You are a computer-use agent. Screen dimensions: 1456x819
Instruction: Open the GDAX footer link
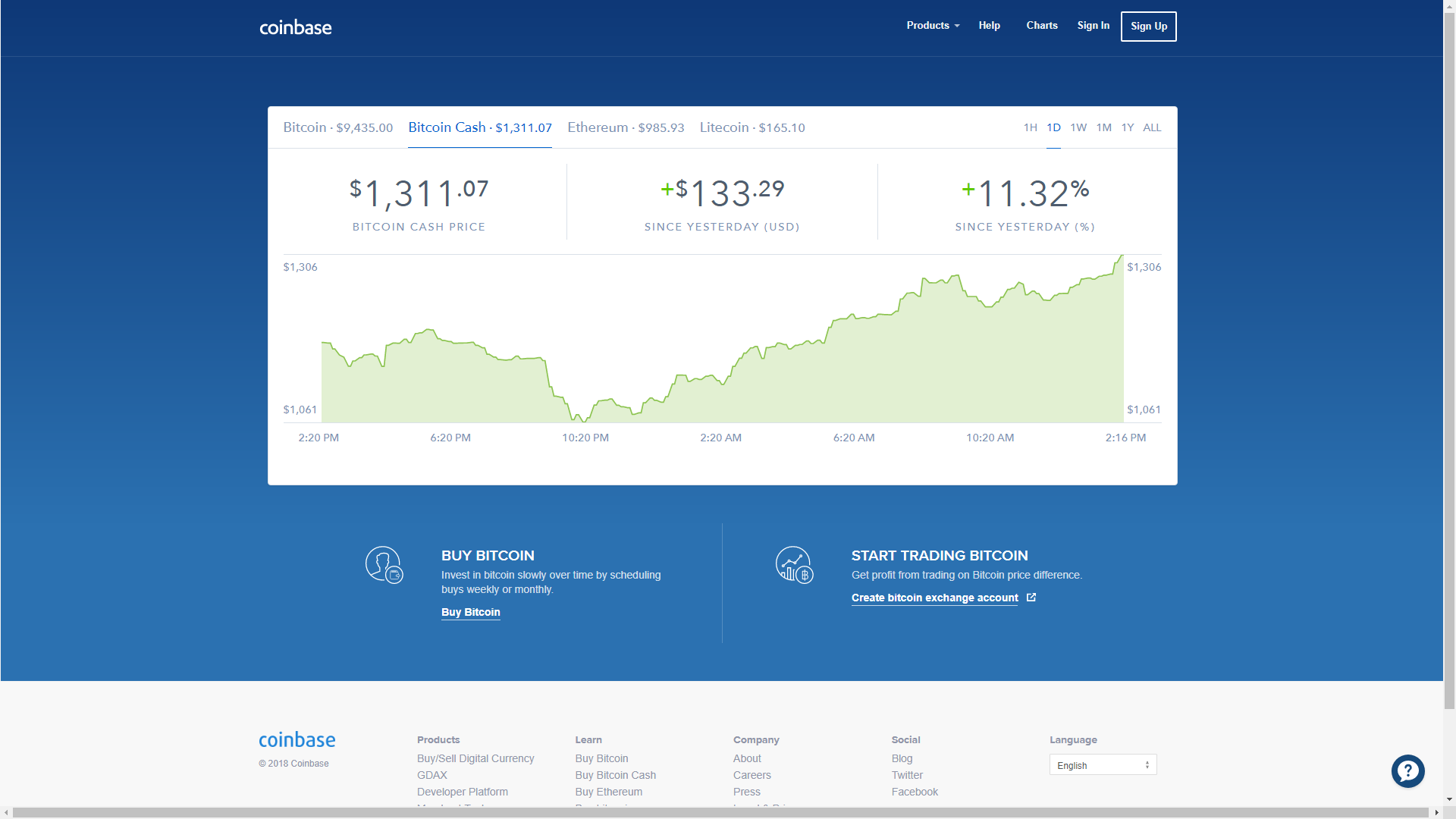pos(432,775)
